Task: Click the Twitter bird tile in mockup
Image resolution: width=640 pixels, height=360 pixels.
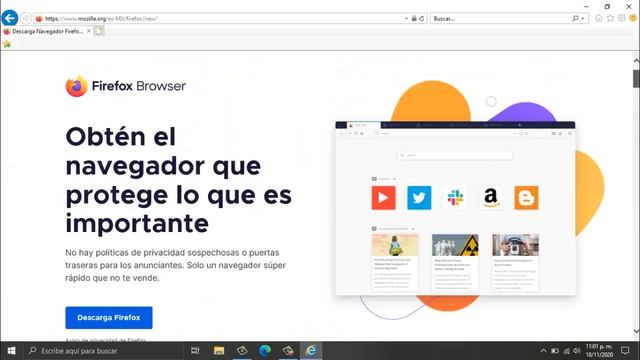Action: [419, 198]
